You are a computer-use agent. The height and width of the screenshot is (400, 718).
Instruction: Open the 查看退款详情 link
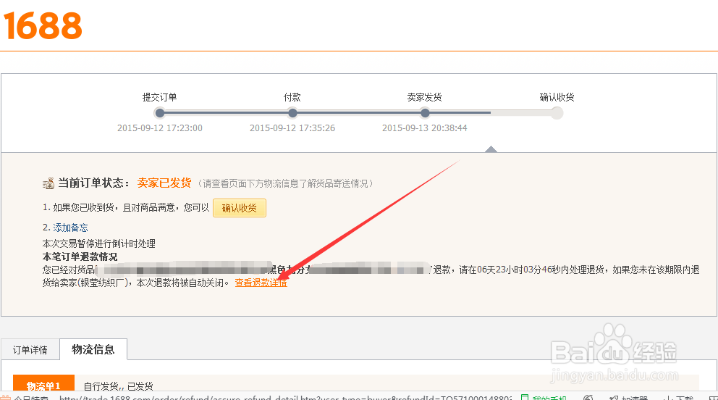point(261,283)
